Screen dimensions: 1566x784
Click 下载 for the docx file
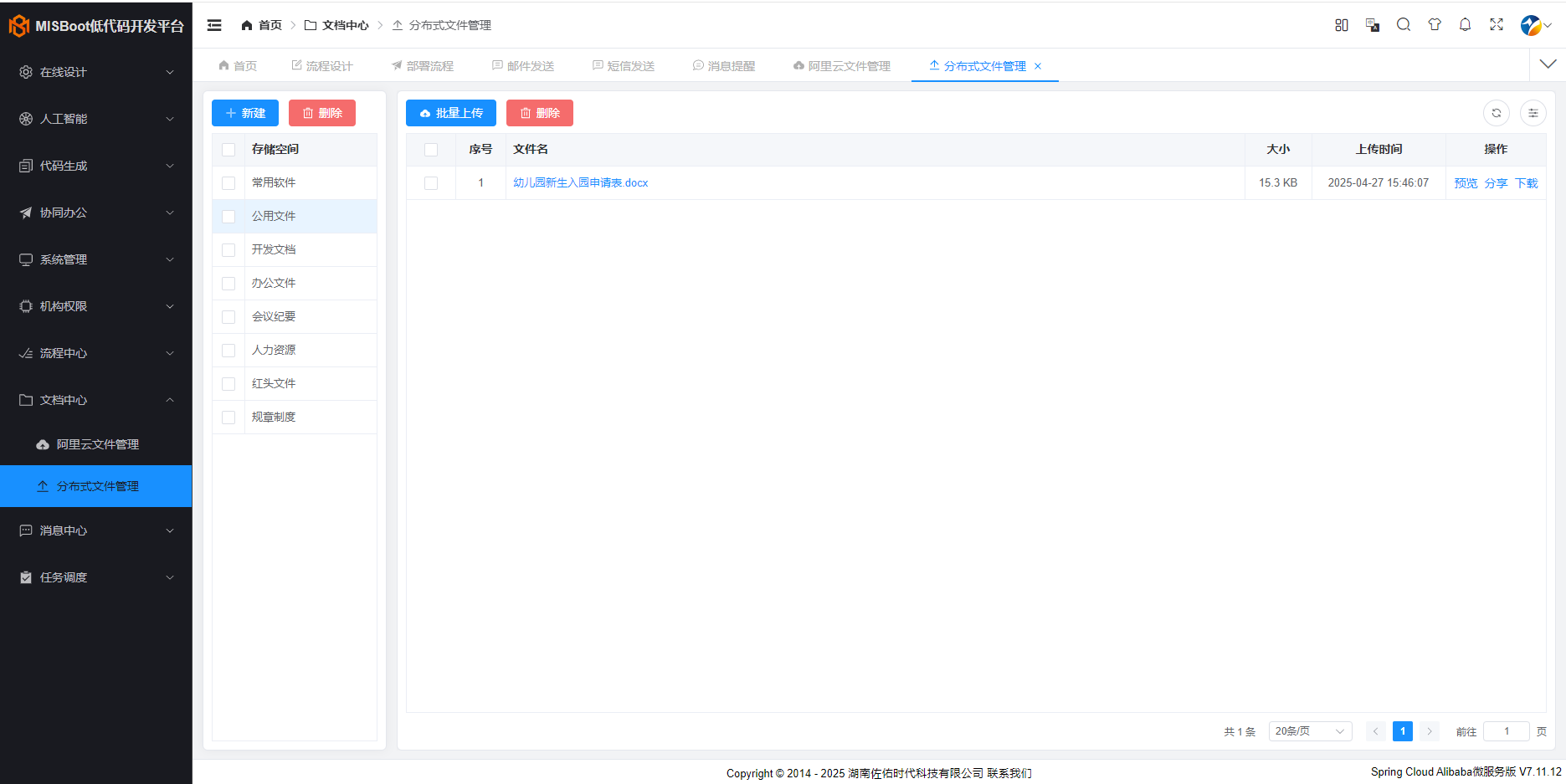point(1527,183)
